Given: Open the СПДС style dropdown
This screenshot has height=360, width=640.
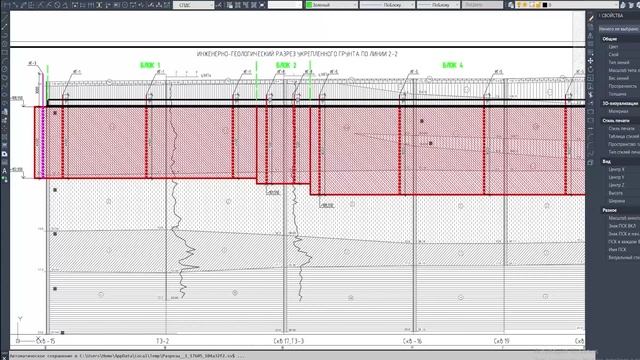Looking at the screenshot, I should click(193, 5).
